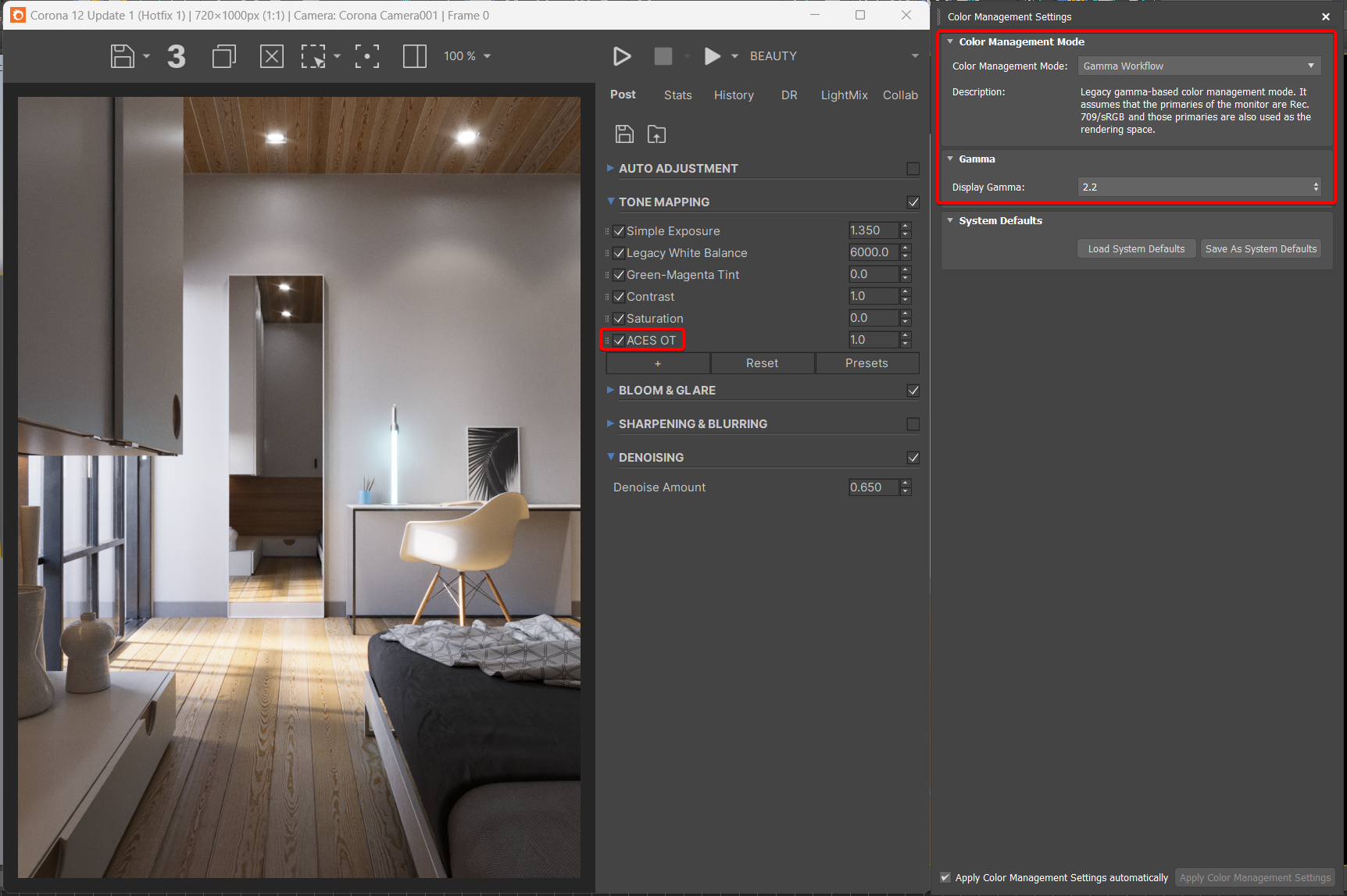
Task: Click the Denoise Amount value field
Action: 873,487
